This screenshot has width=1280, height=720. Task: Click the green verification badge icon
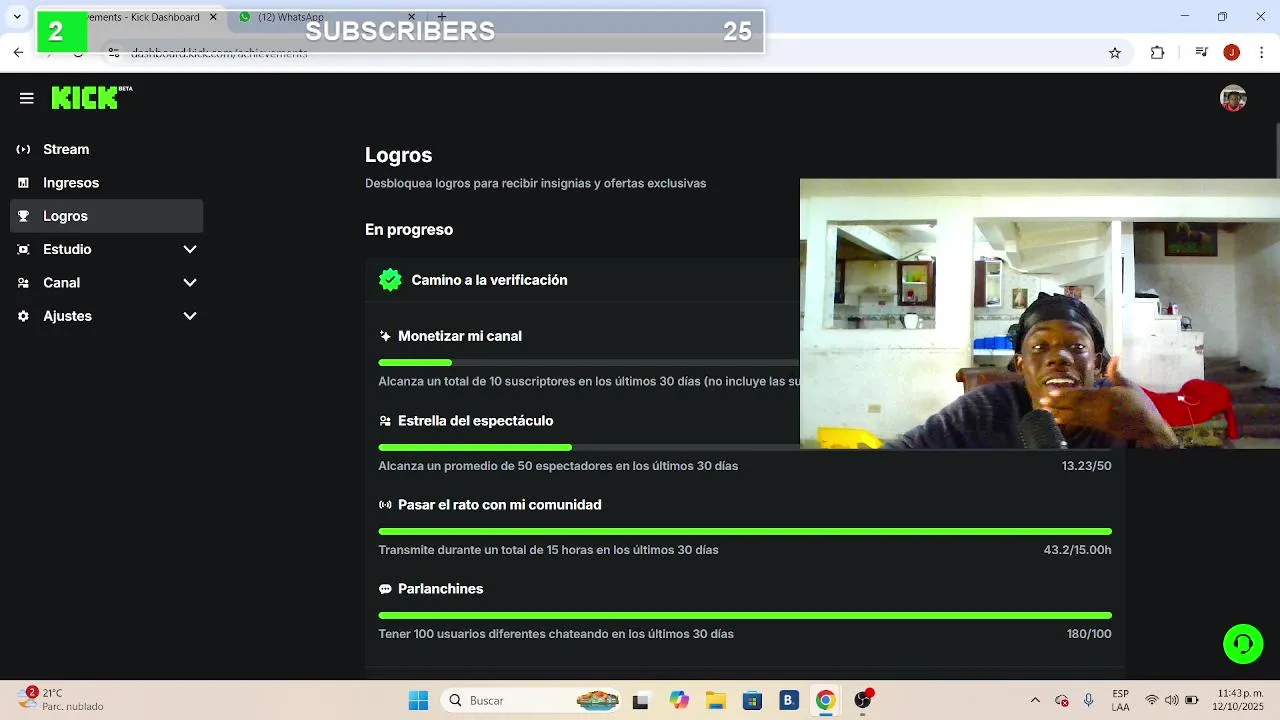[x=390, y=280]
